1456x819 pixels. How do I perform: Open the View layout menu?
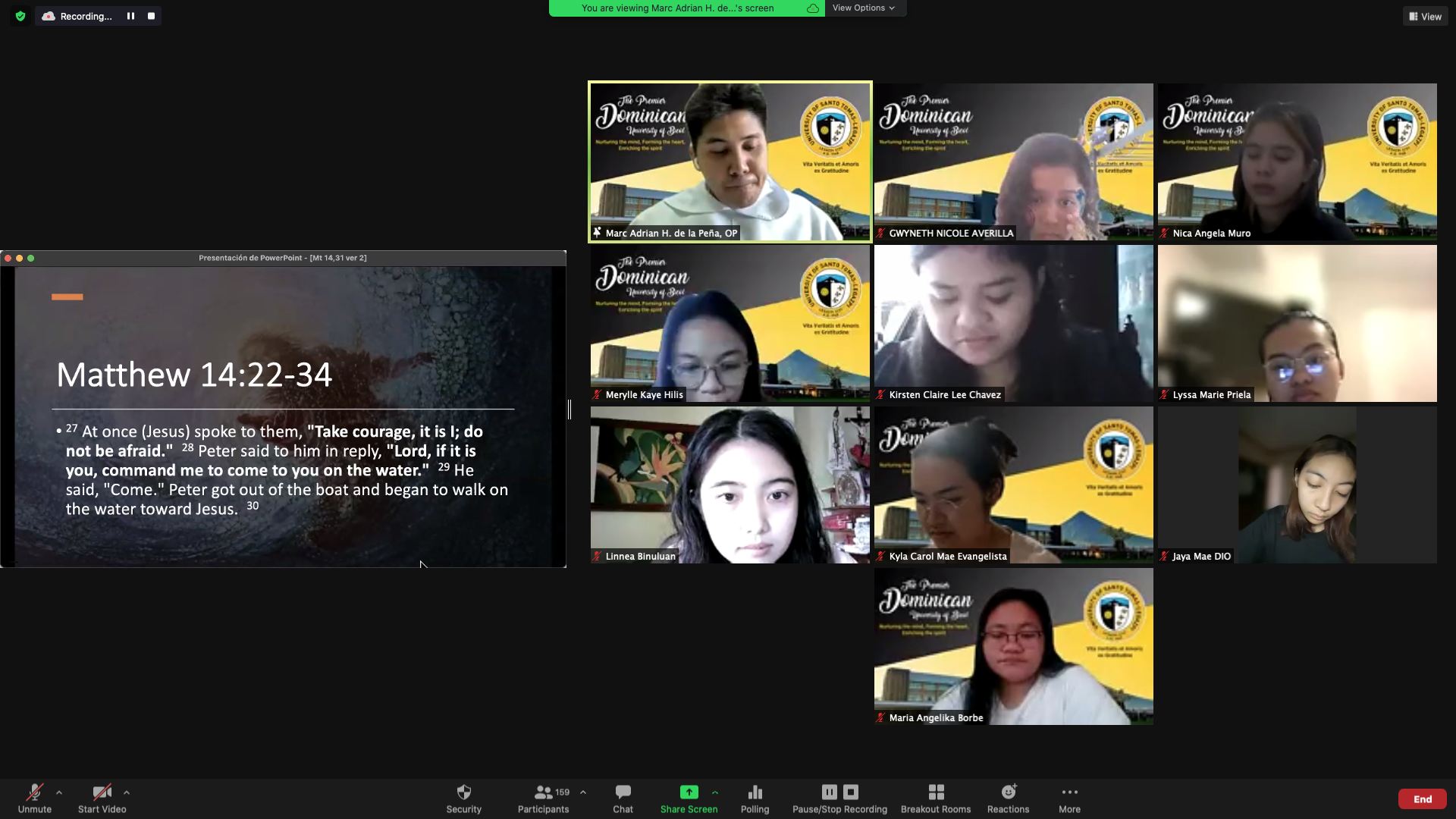pyautogui.click(x=1425, y=16)
